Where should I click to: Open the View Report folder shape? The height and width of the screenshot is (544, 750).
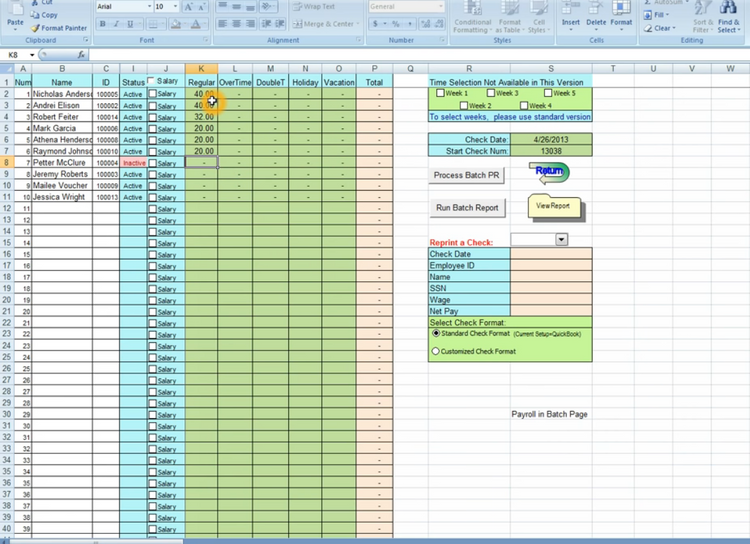[x=553, y=206]
